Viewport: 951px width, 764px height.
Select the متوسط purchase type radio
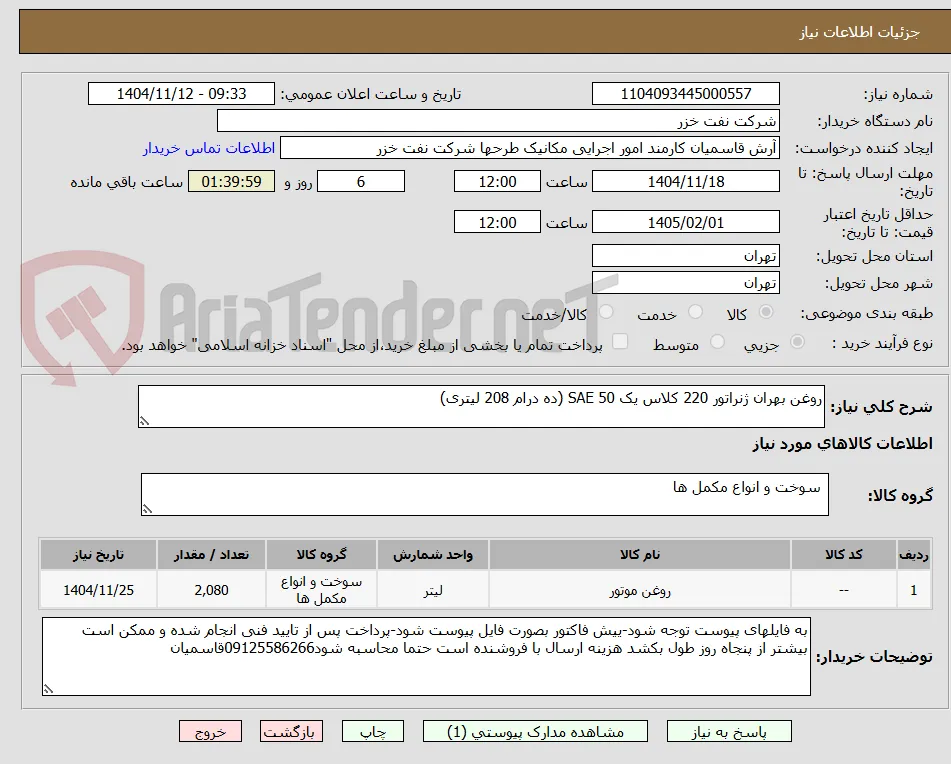717,342
